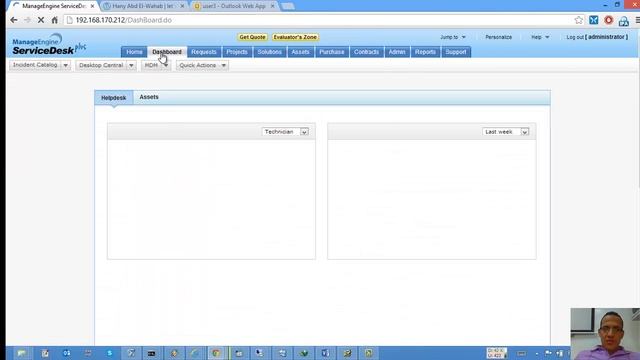The image size is (640, 360).
Task: Open the Requests tab
Action: [x=204, y=52]
